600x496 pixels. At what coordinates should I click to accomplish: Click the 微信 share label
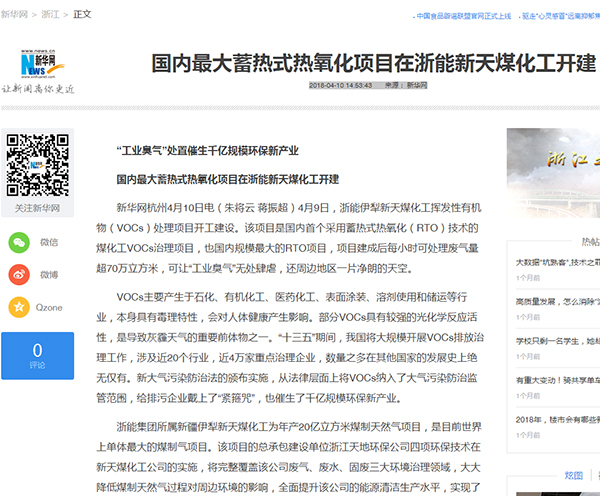coord(49,242)
